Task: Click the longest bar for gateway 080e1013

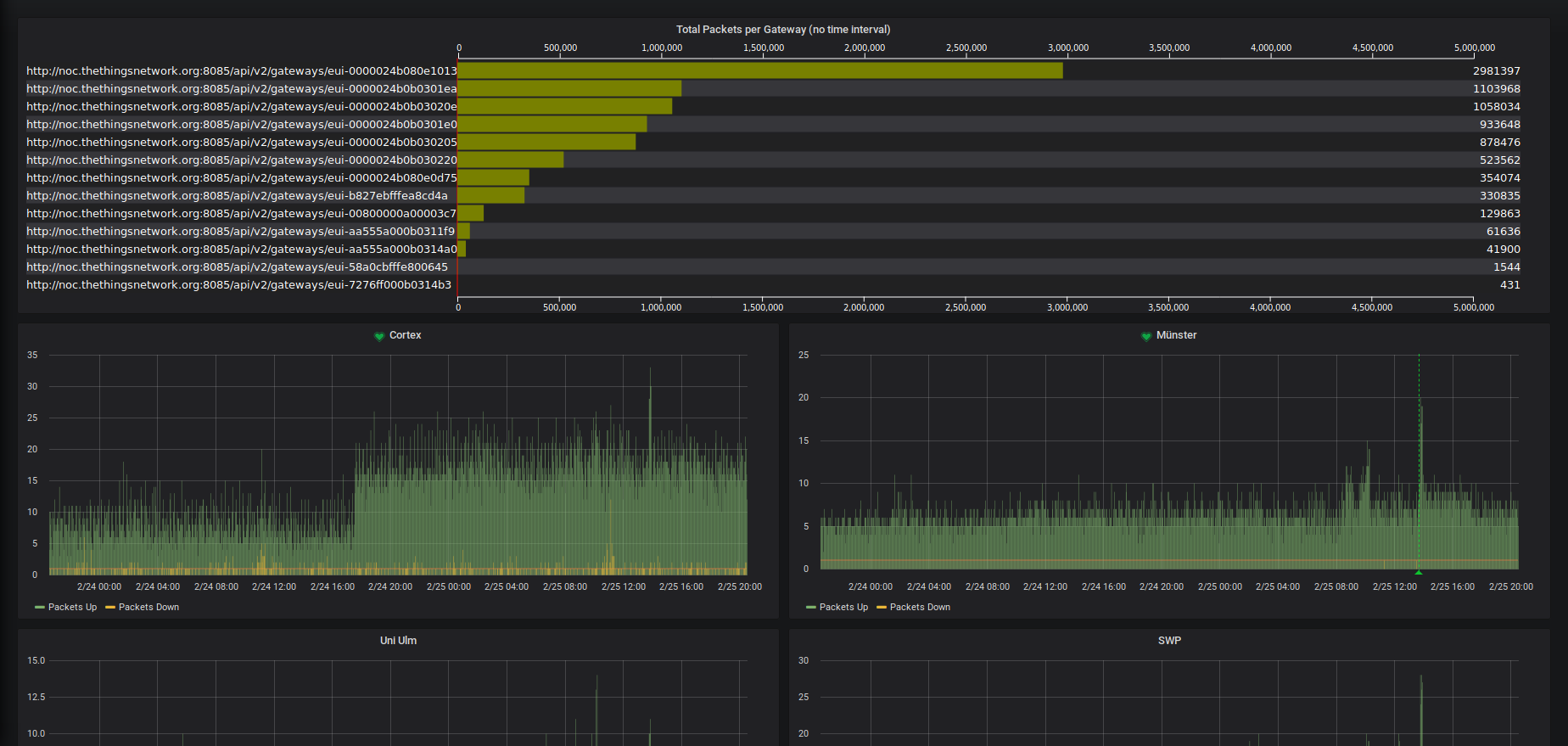Action: tap(760, 70)
